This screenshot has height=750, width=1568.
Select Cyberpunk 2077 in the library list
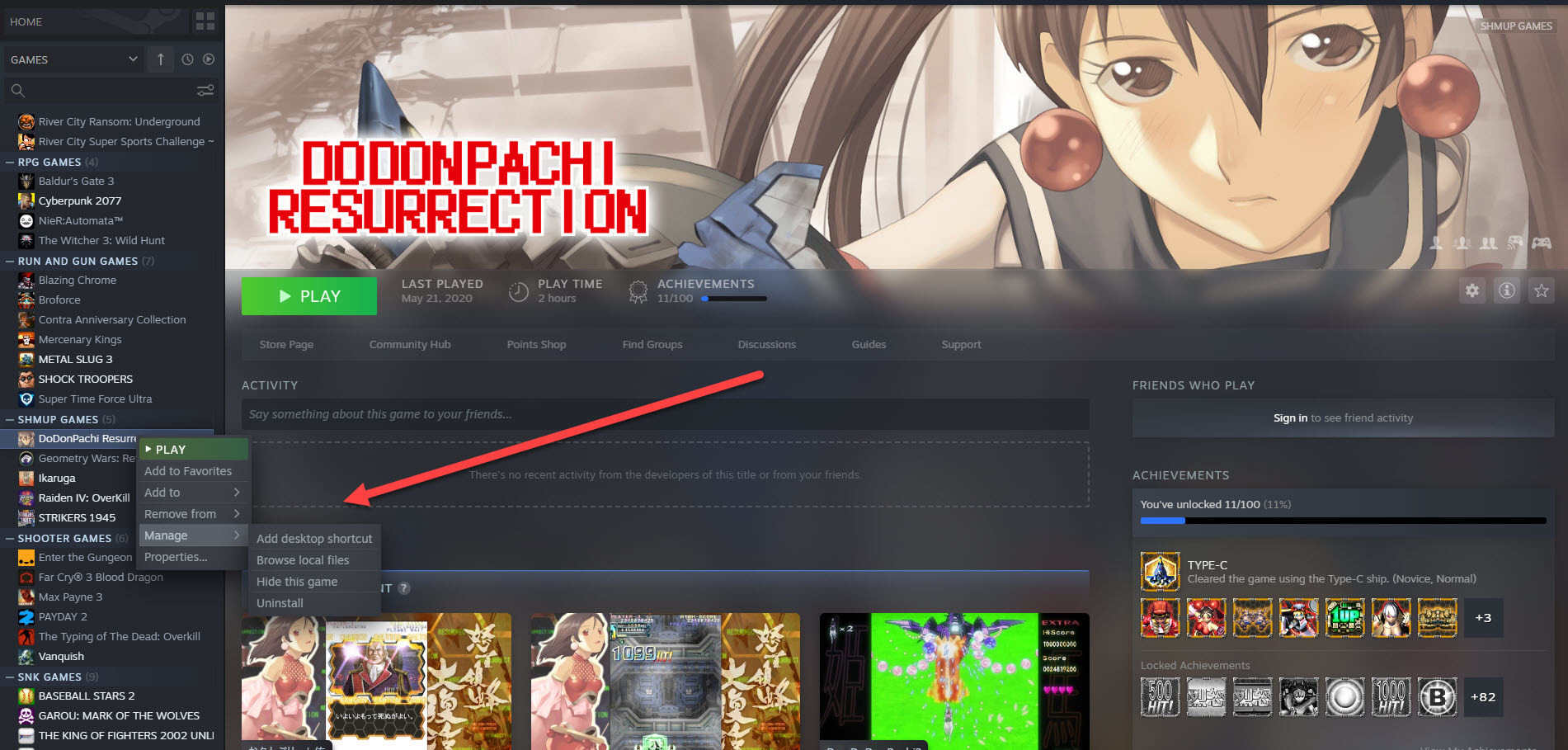pos(80,200)
